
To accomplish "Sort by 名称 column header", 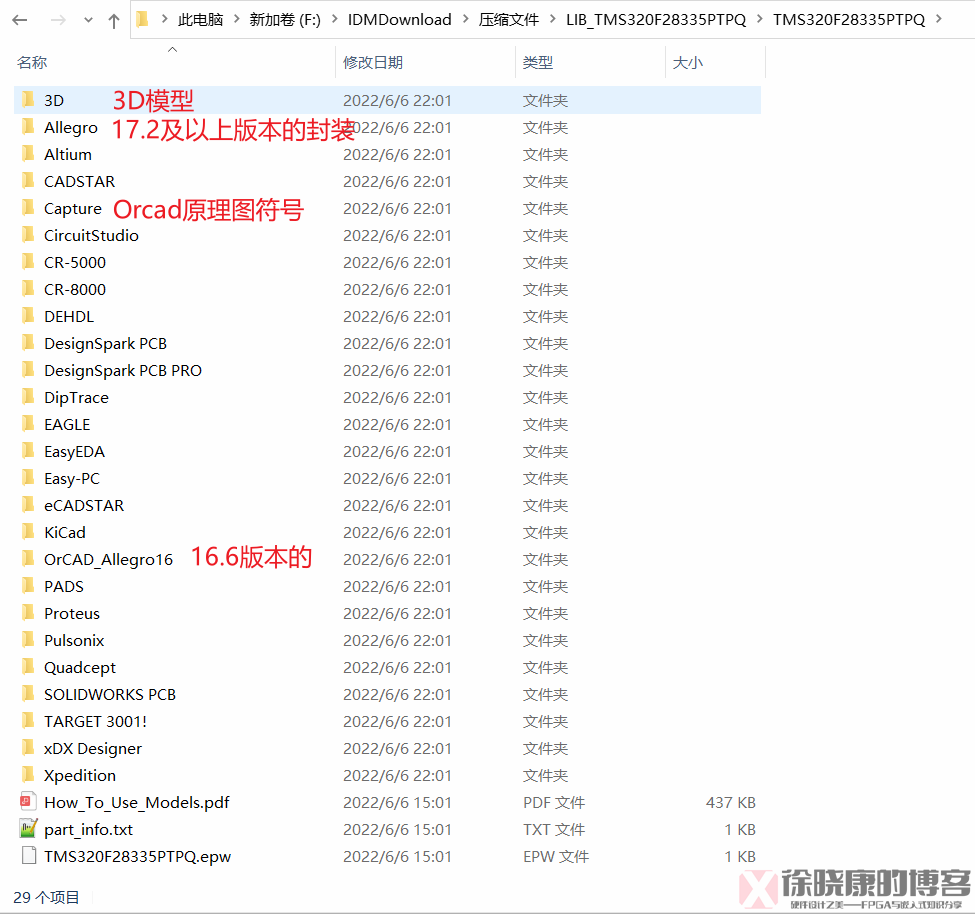I will (32, 62).
